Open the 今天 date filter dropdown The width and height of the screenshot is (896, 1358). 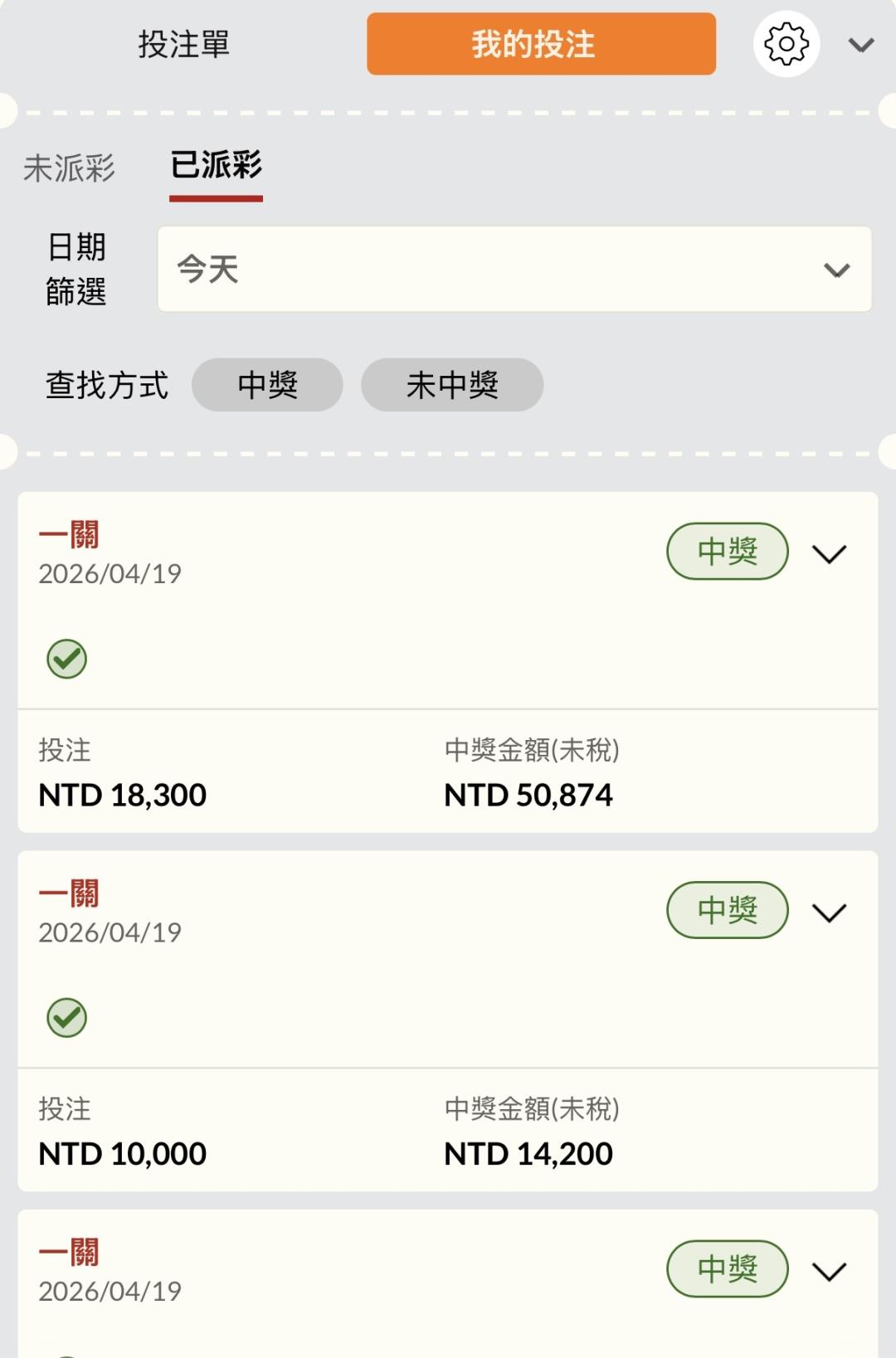click(514, 270)
